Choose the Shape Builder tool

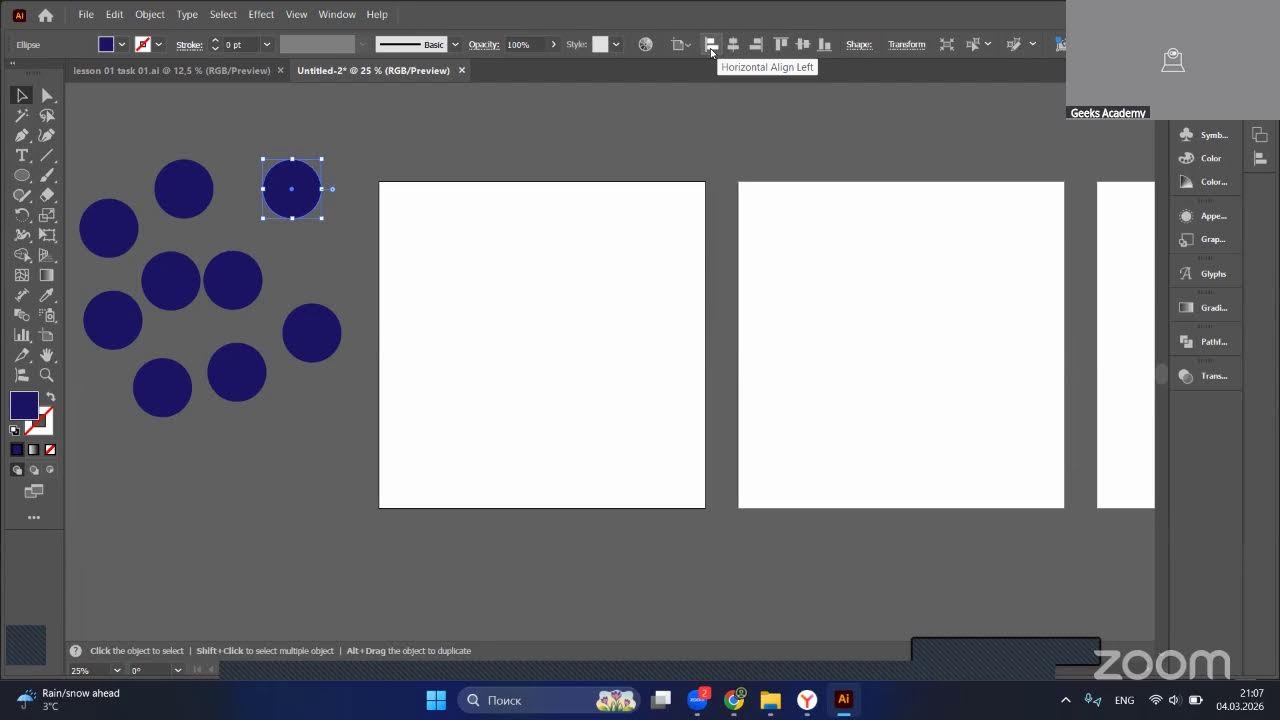point(21,255)
